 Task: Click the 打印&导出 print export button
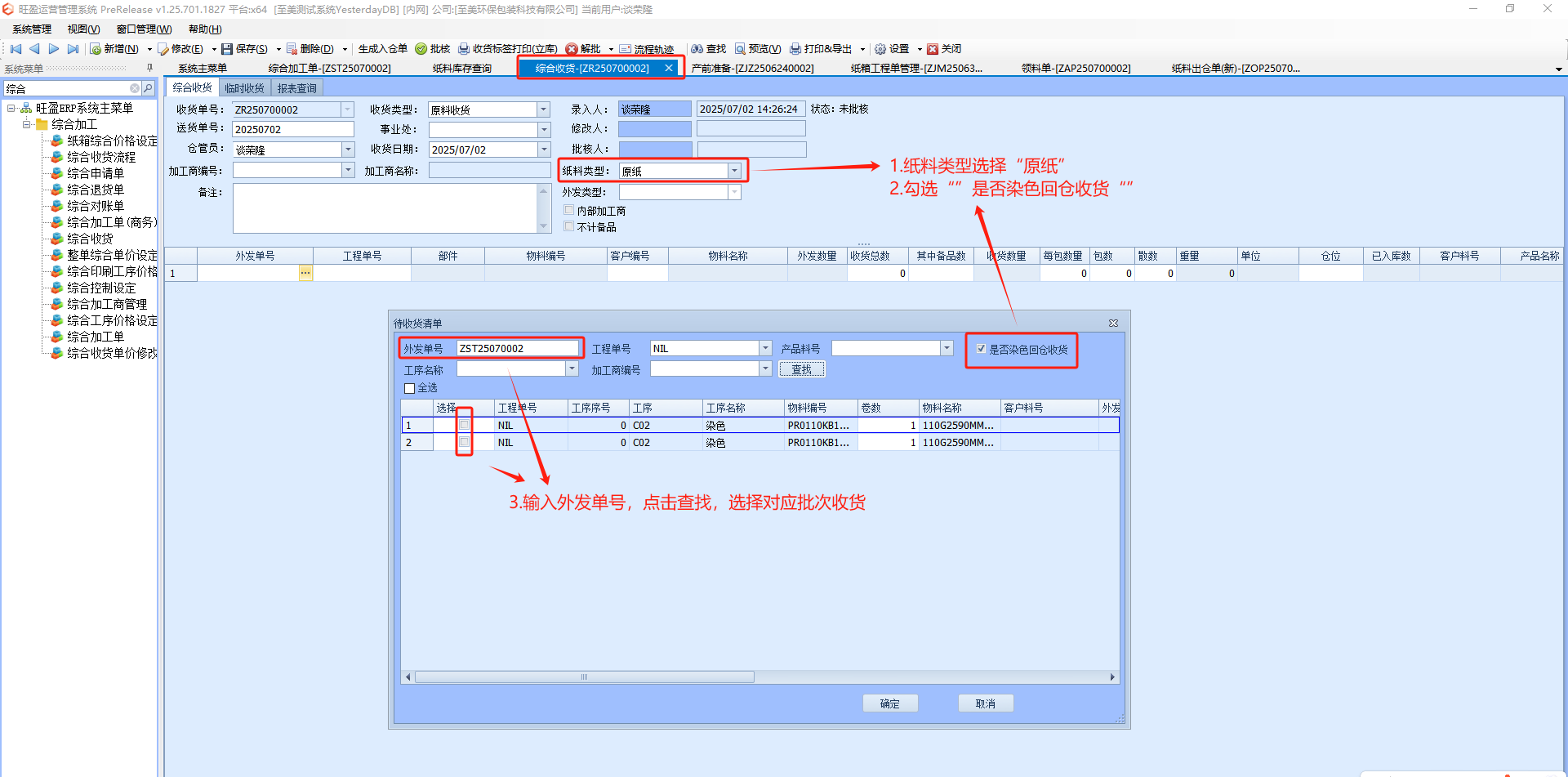coord(821,49)
